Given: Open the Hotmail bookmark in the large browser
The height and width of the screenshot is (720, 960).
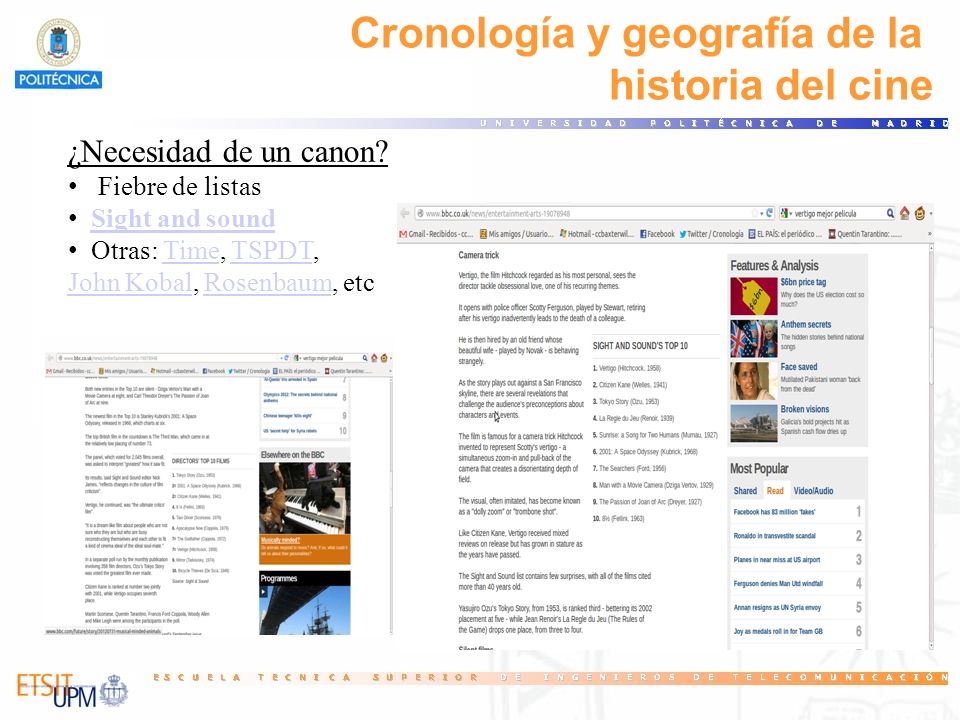Looking at the screenshot, I should pos(596,234).
